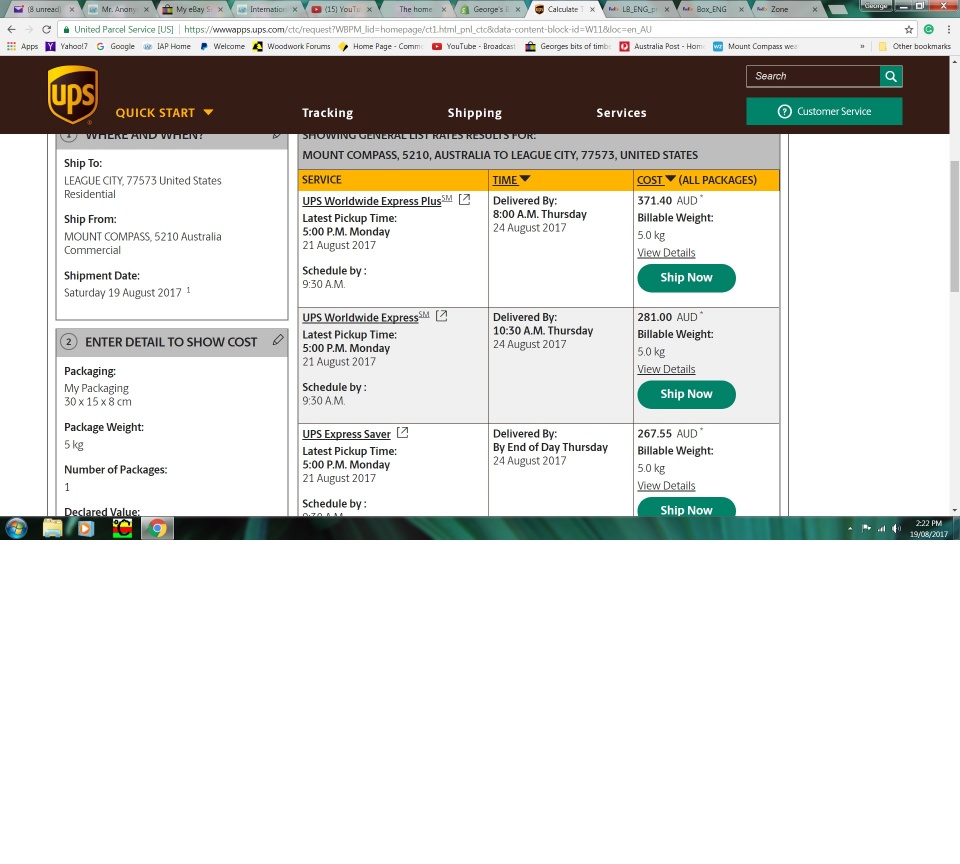
Task: View Details for the 267.55 AUD rate
Action: coord(666,486)
